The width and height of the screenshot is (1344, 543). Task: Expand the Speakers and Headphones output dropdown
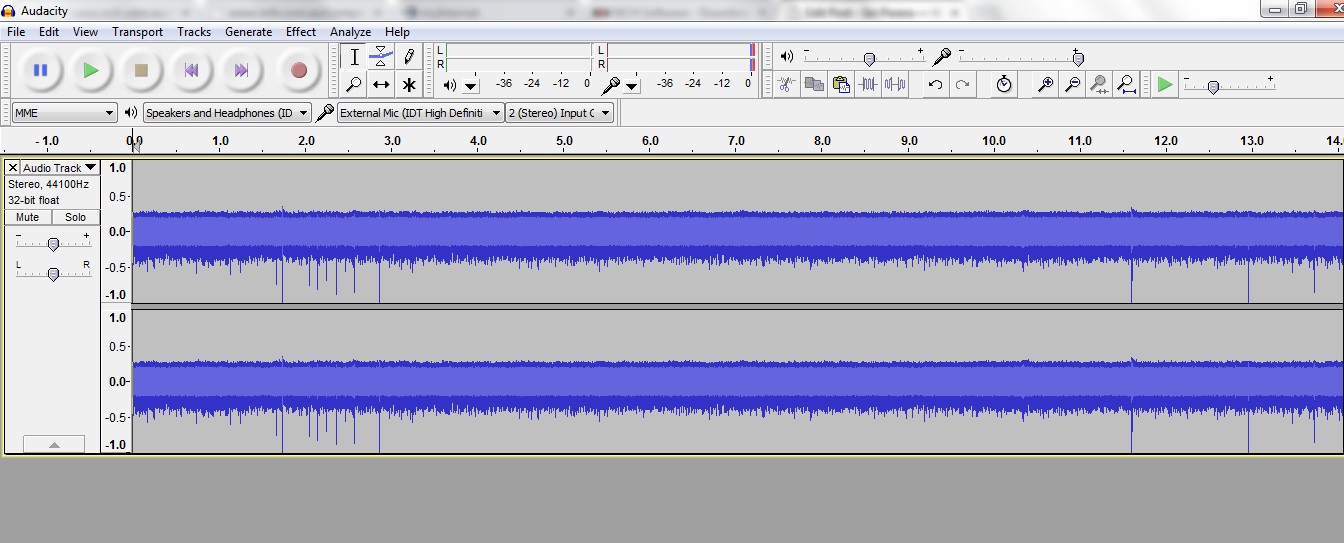point(227,113)
